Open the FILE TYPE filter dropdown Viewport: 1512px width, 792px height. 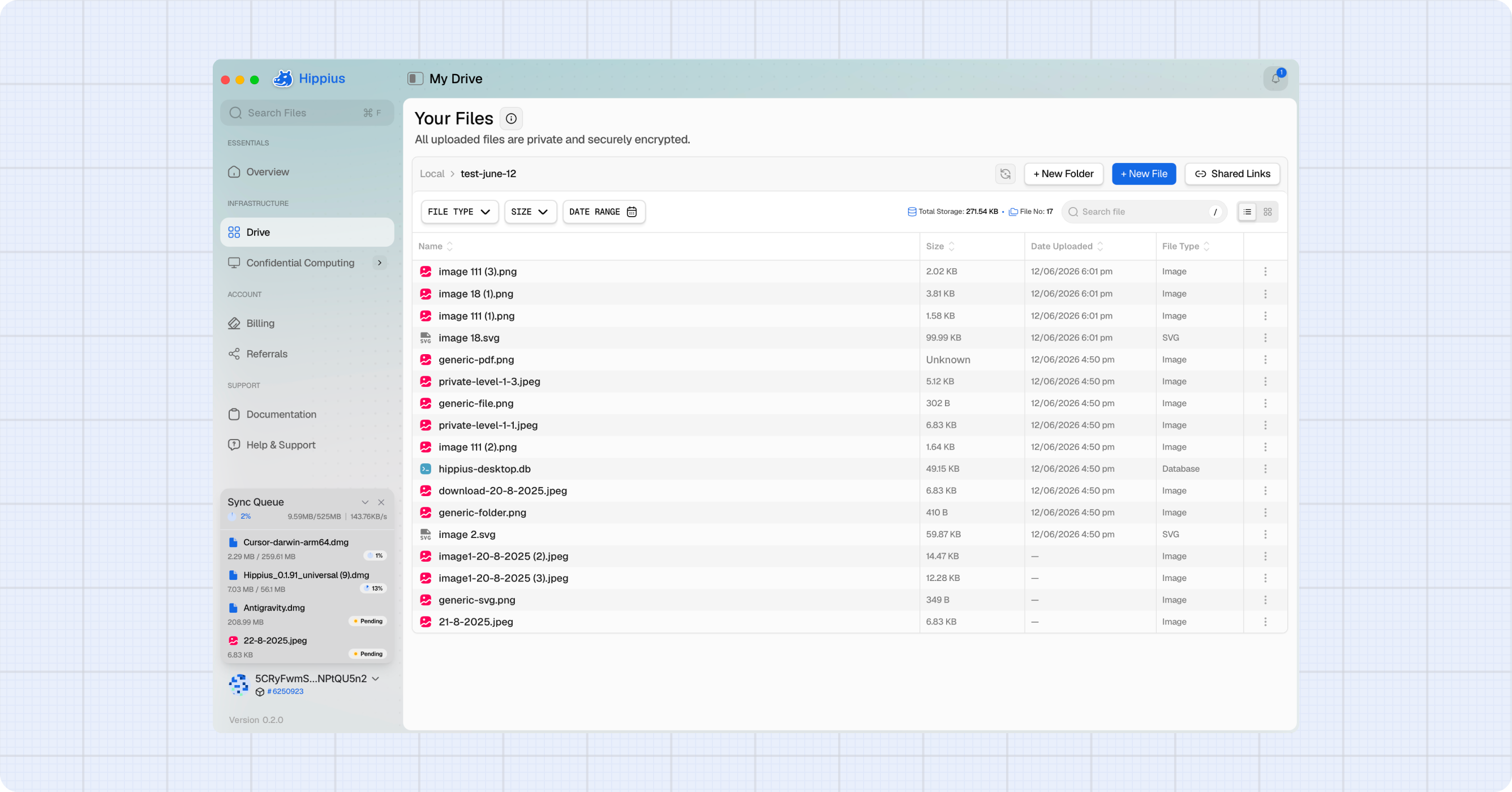click(x=459, y=212)
